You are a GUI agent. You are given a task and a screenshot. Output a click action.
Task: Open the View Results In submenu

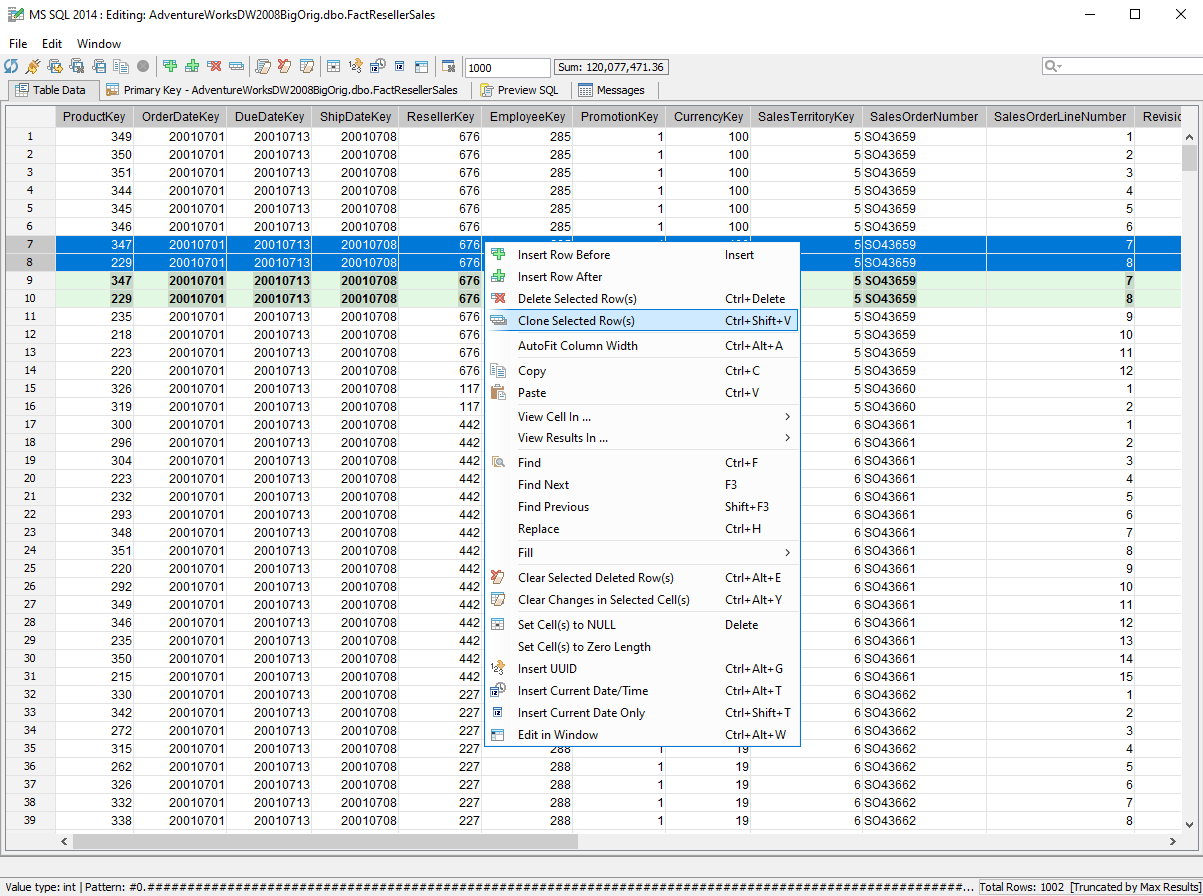[x=561, y=440]
